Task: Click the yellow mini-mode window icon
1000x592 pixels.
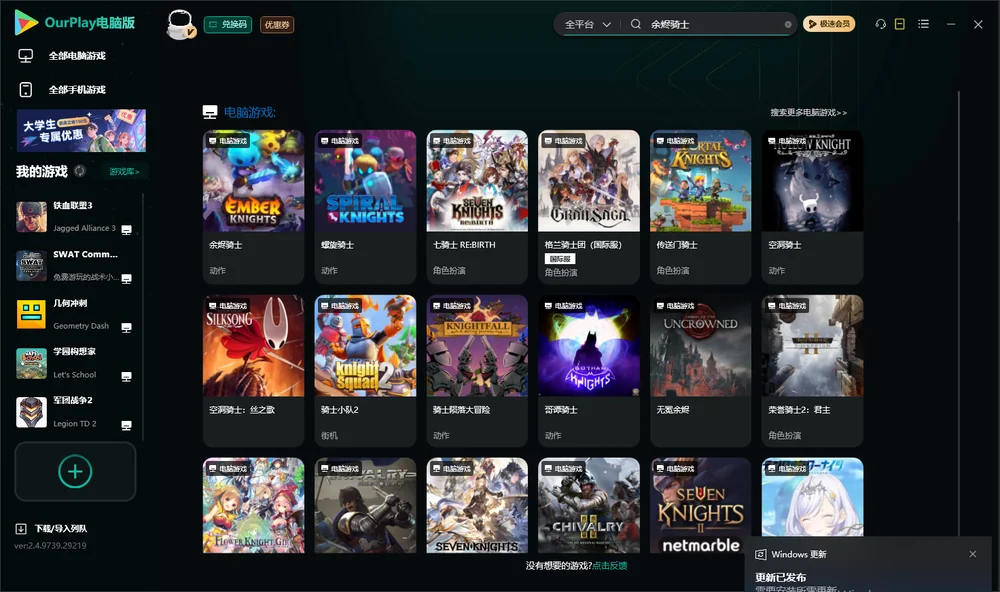Action: click(x=900, y=24)
